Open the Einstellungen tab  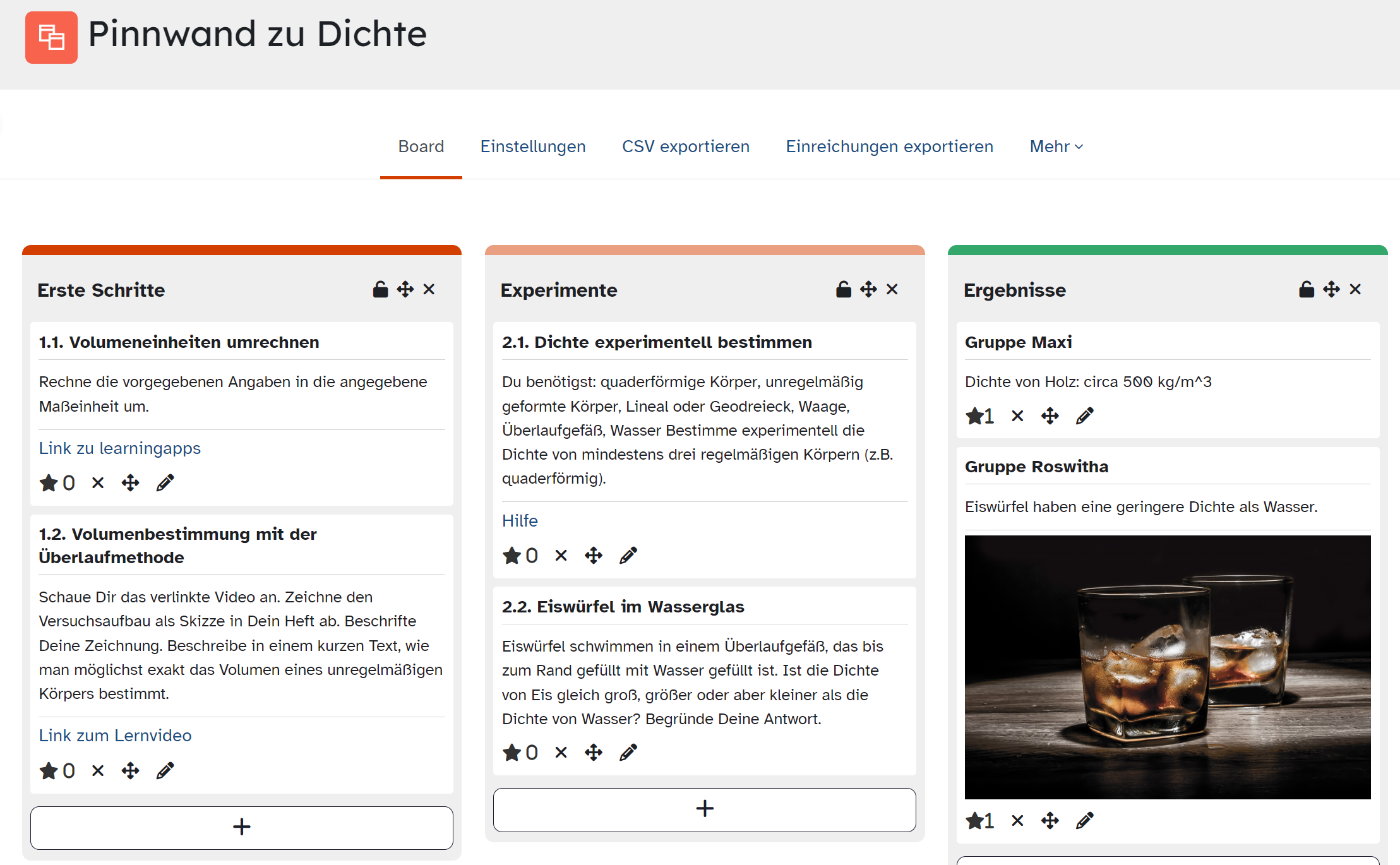pyautogui.click(x=532, y=146)
